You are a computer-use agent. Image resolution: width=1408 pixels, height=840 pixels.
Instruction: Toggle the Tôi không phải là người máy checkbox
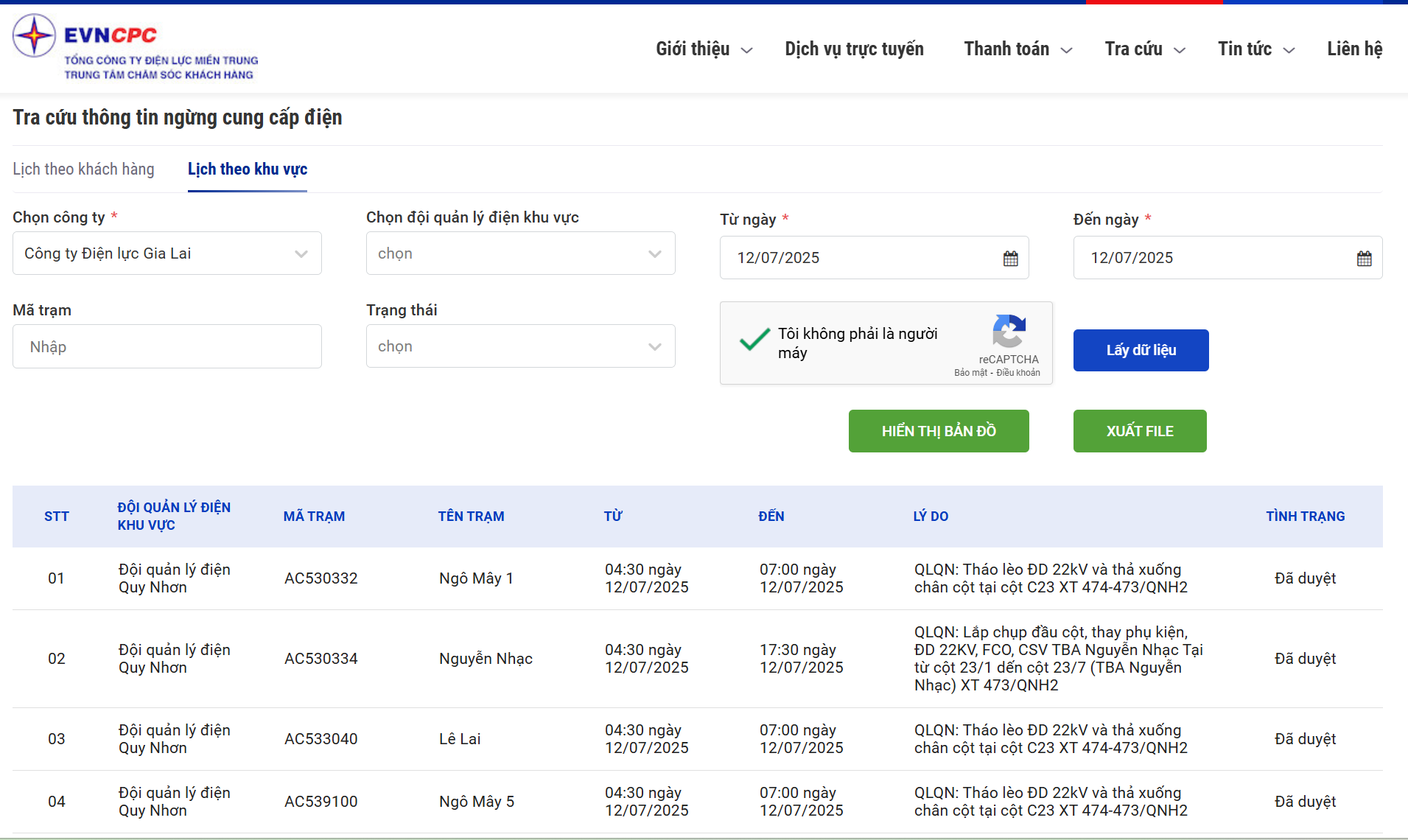pyautogui.click(x=754, y=340)
